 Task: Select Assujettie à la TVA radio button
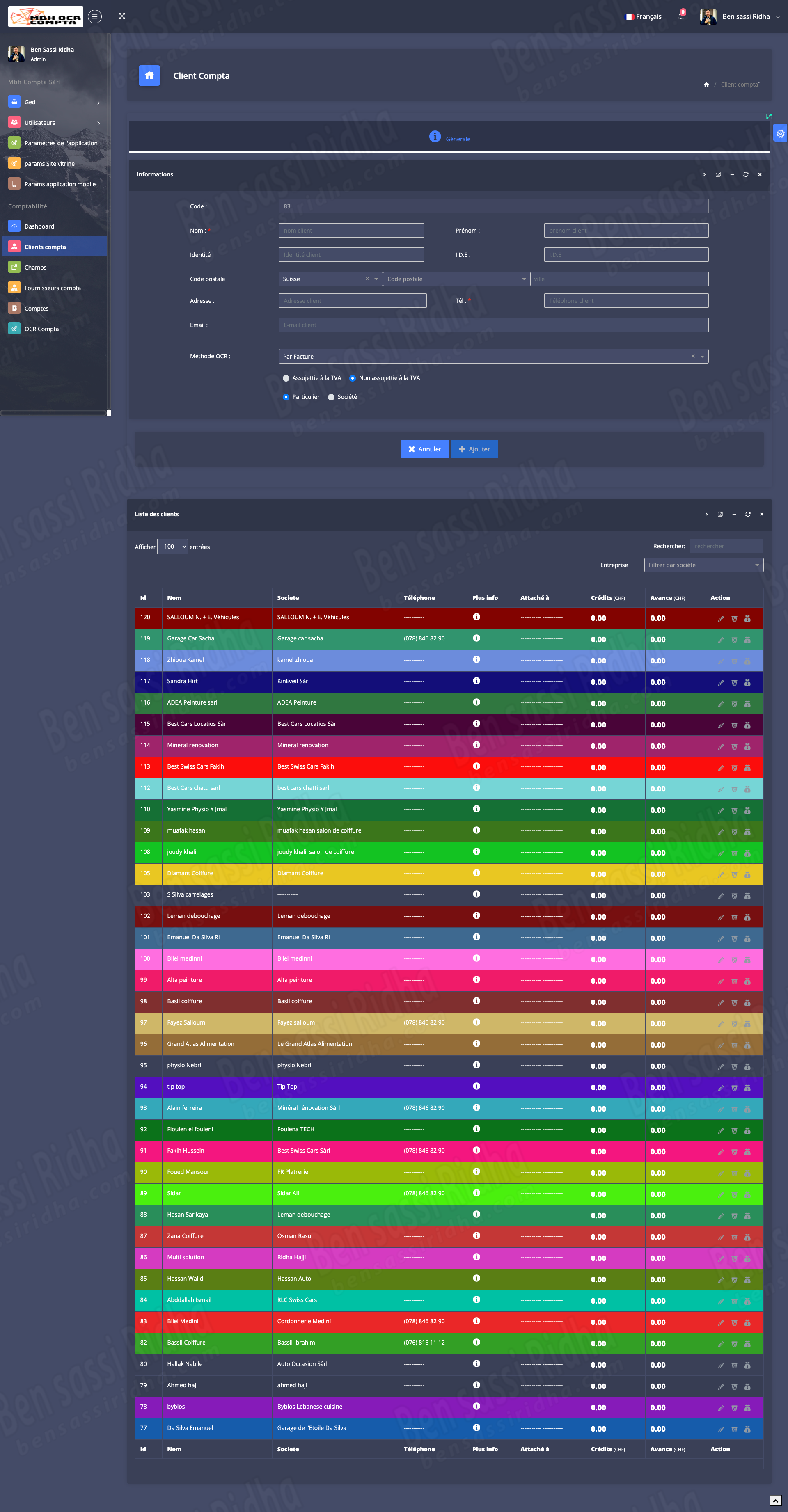click(x=286, y=378)
